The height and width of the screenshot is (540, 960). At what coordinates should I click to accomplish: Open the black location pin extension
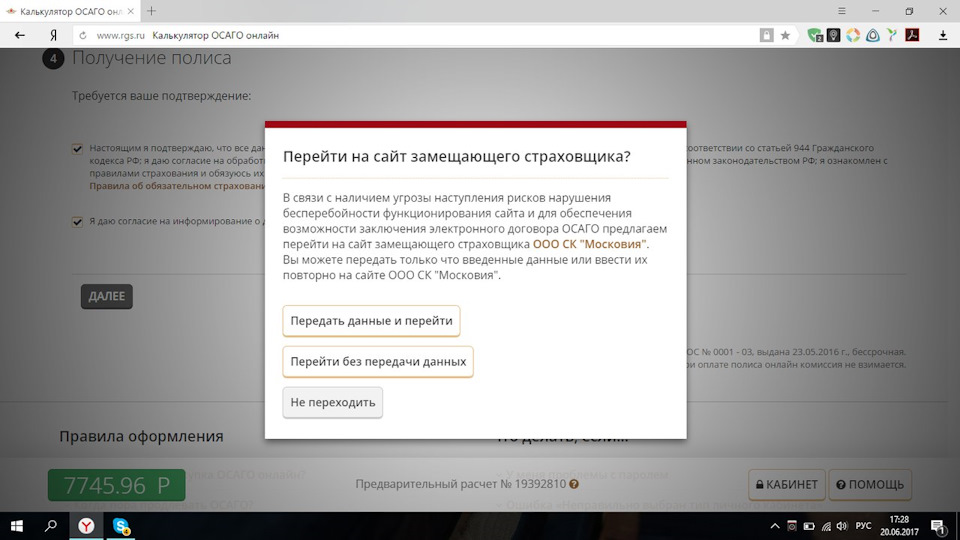click(x=833, y=36)
